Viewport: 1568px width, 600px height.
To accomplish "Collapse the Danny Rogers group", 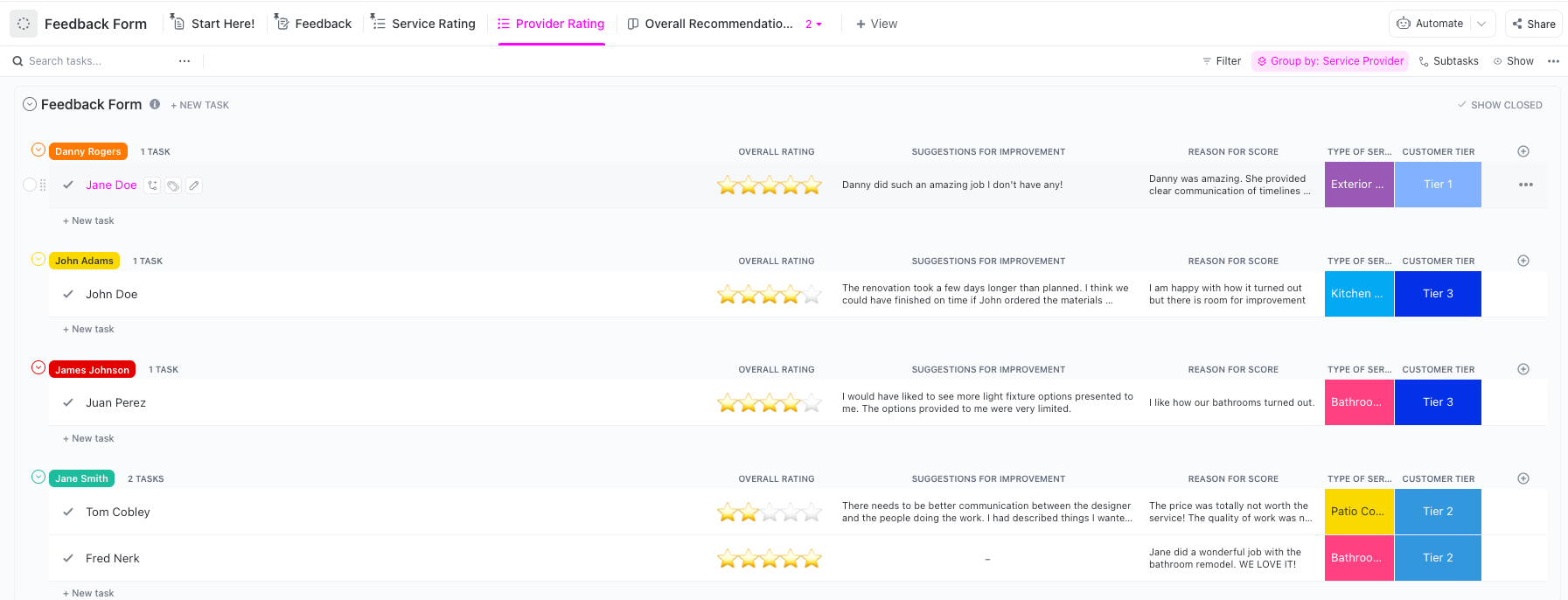I will coord(38,150).
